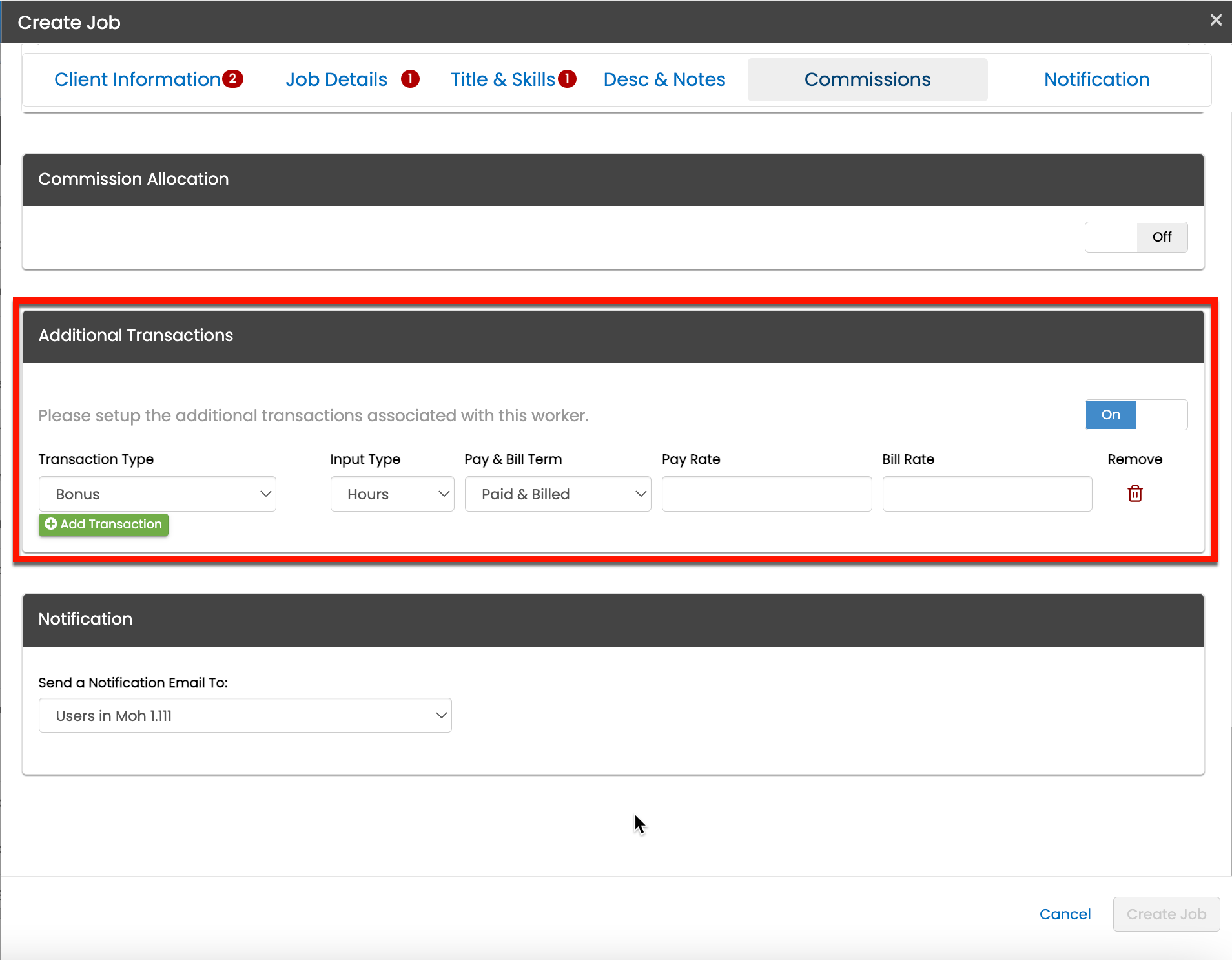Click the Create Job button

point(1166,914)
